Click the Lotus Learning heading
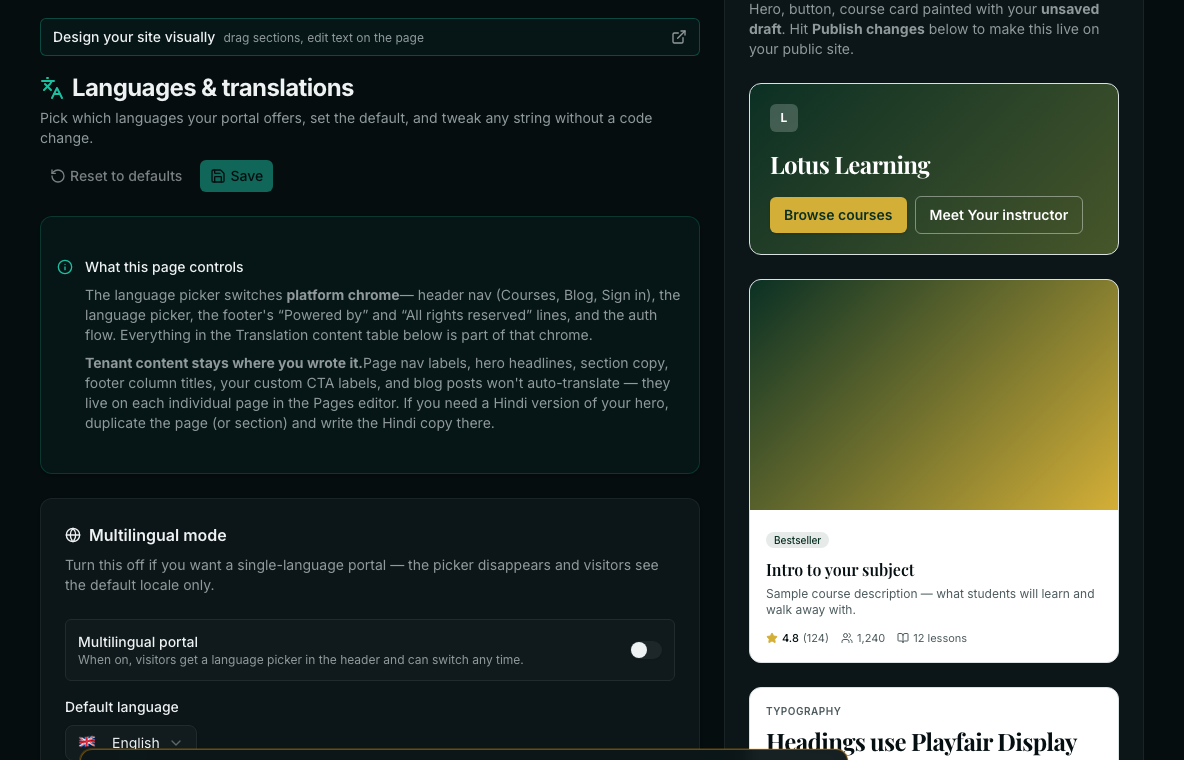The width and height of the screenshot is (1184, 760). [x=850, y=165]
